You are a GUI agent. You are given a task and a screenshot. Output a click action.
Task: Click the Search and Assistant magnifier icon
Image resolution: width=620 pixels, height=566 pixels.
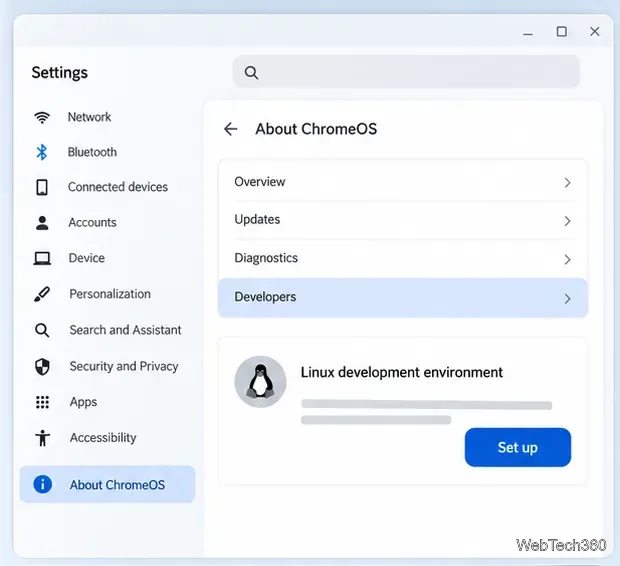click(42, 330)
